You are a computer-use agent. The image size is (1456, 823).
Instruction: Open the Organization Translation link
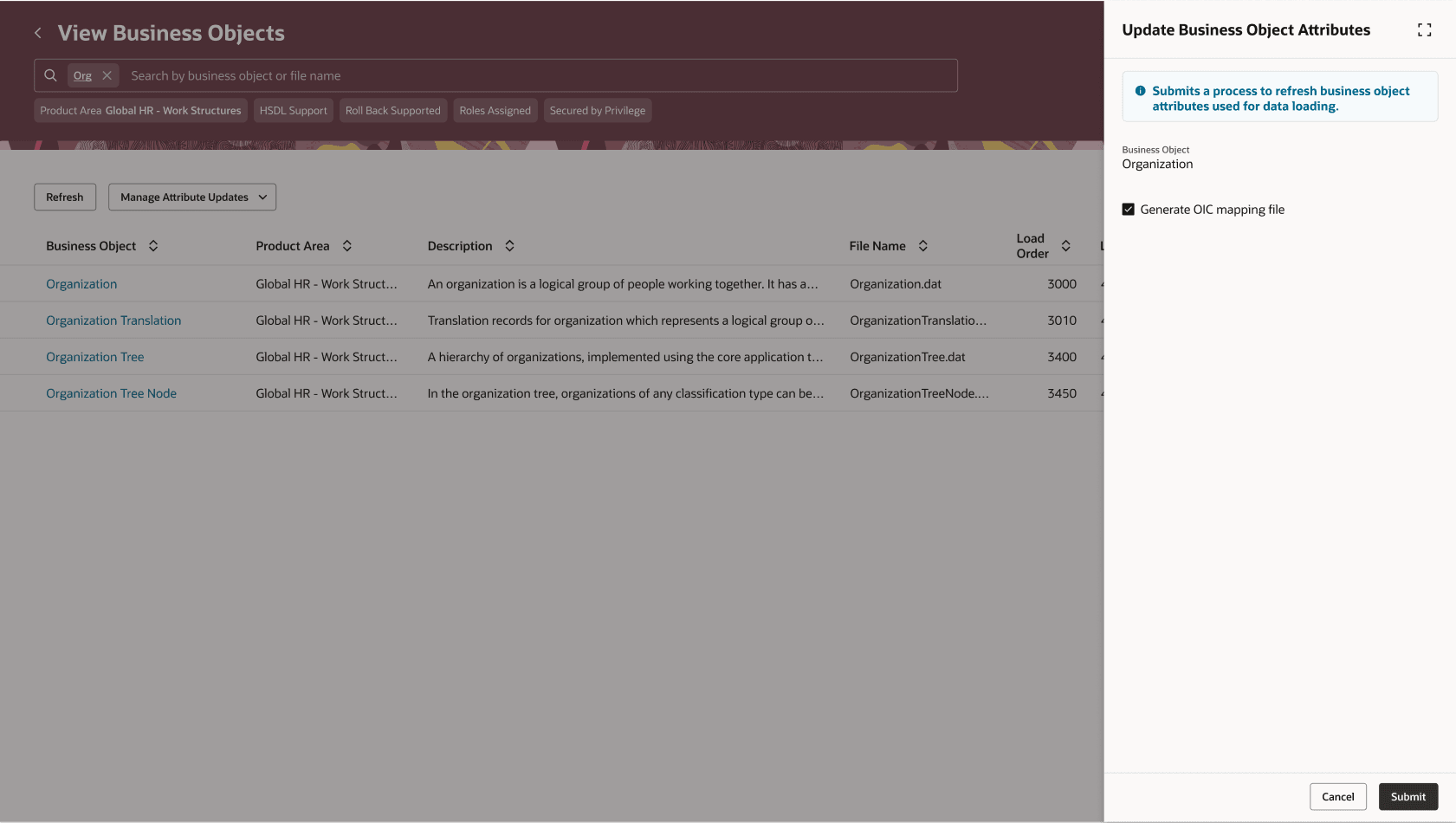tap(113, 321)
